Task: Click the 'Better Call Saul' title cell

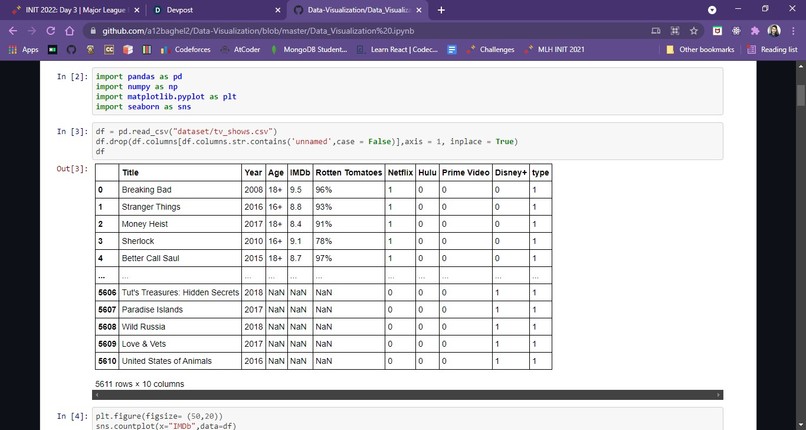Action: pos(180,258)
